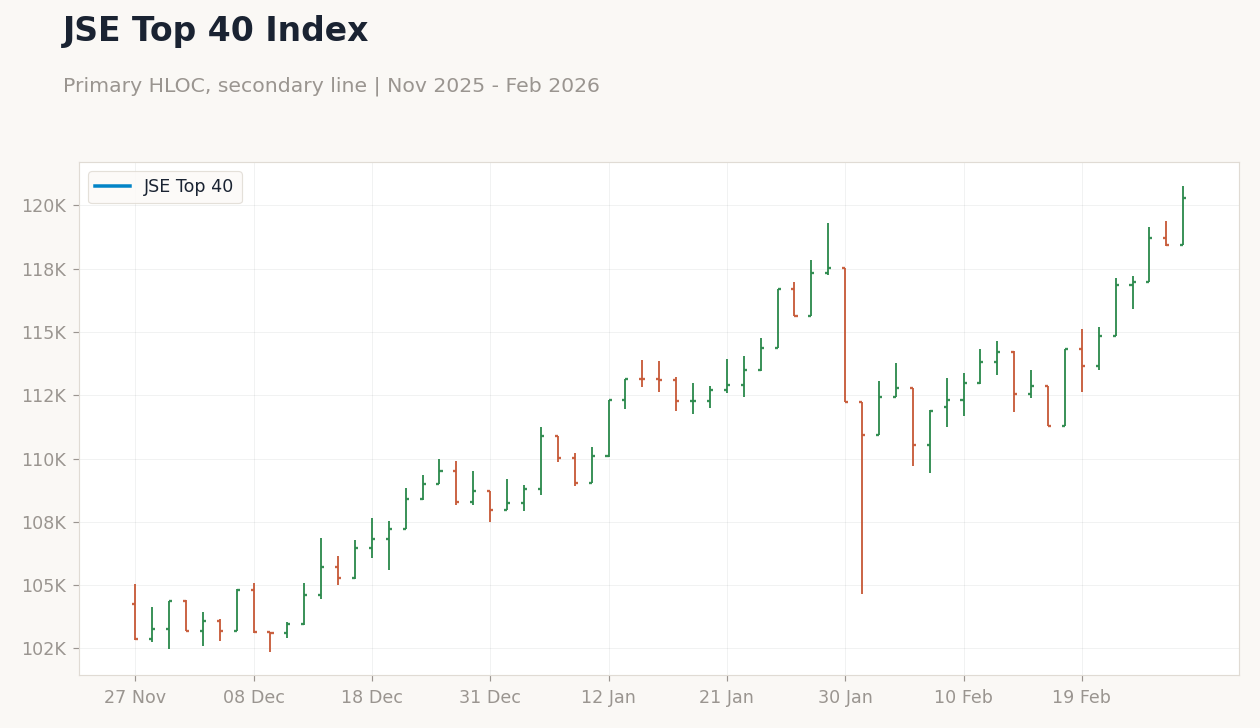Select the 19 Feb x-axis label

1081,698
